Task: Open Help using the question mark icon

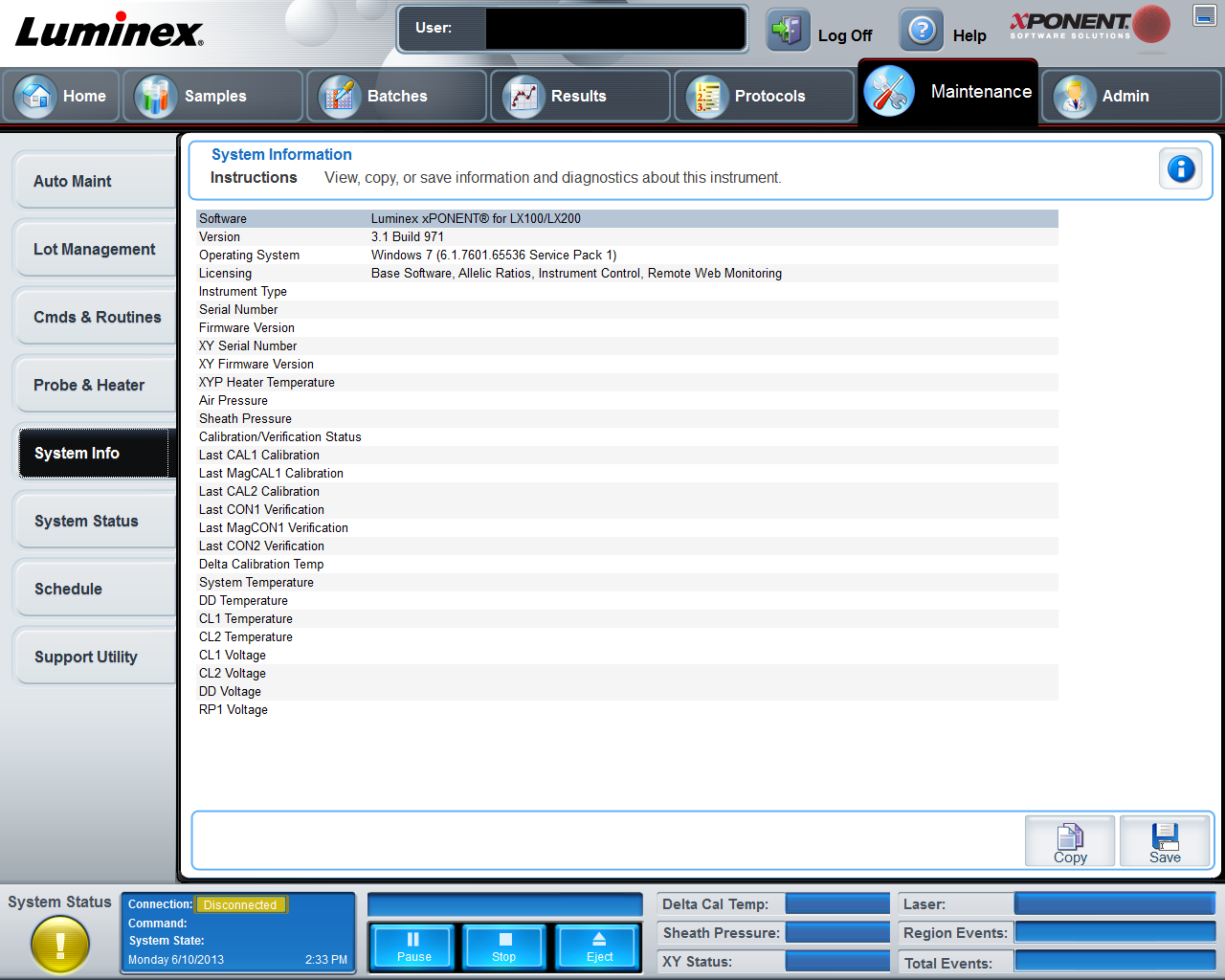Action: click(x=921, y=30)
